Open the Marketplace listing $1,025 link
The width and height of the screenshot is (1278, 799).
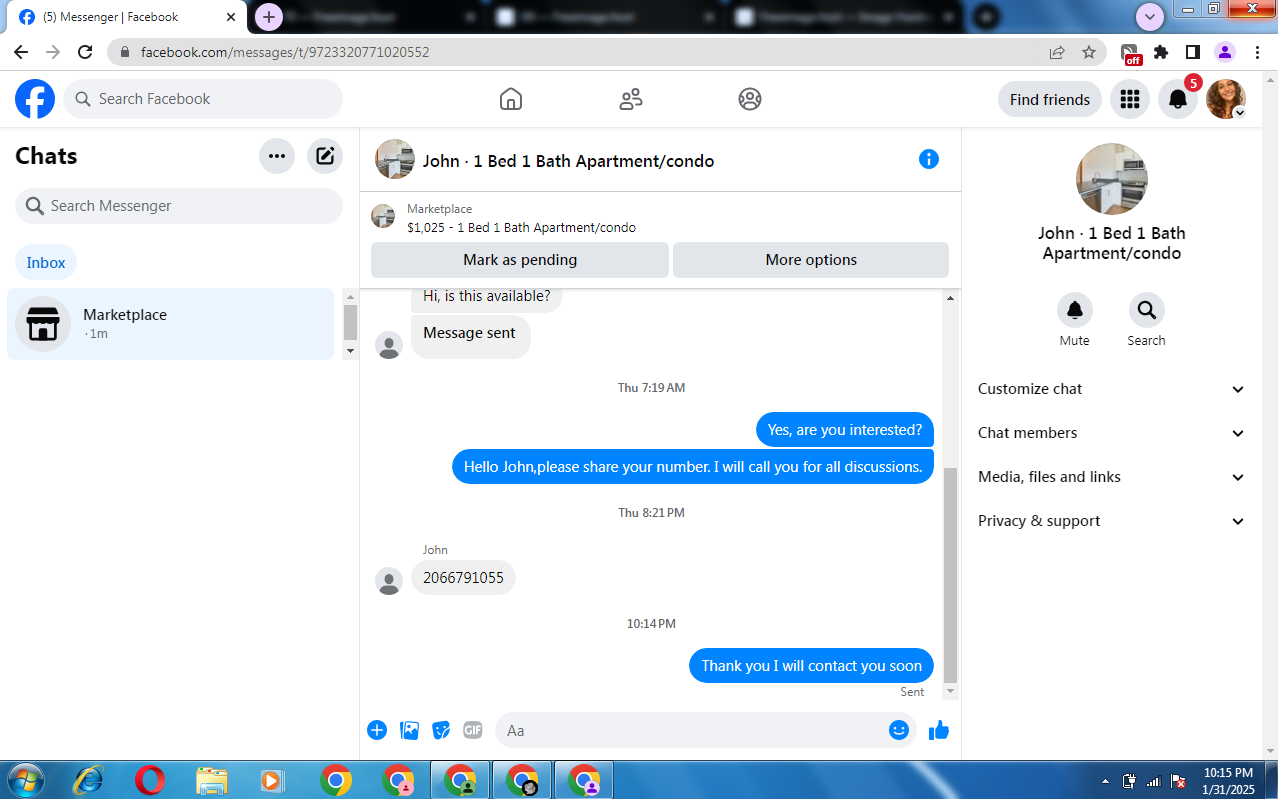click(521, 227)
